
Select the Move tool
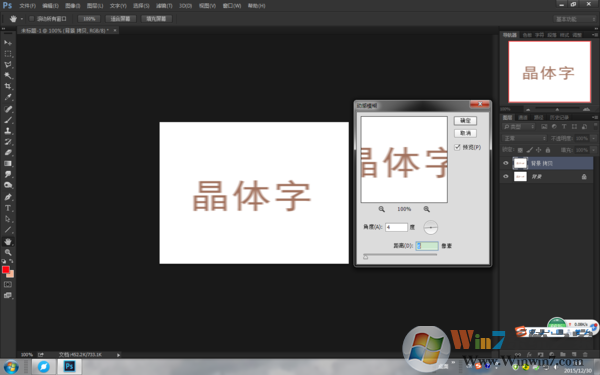click(8, 43)
